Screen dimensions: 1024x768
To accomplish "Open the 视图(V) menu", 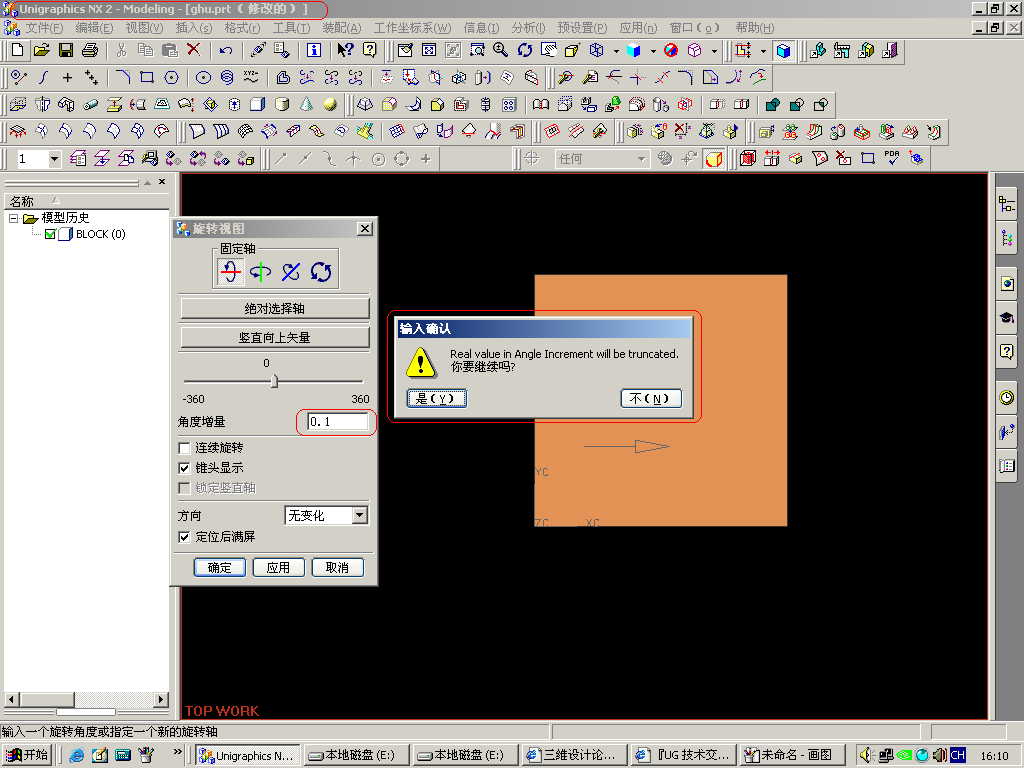I will [144, 28].
